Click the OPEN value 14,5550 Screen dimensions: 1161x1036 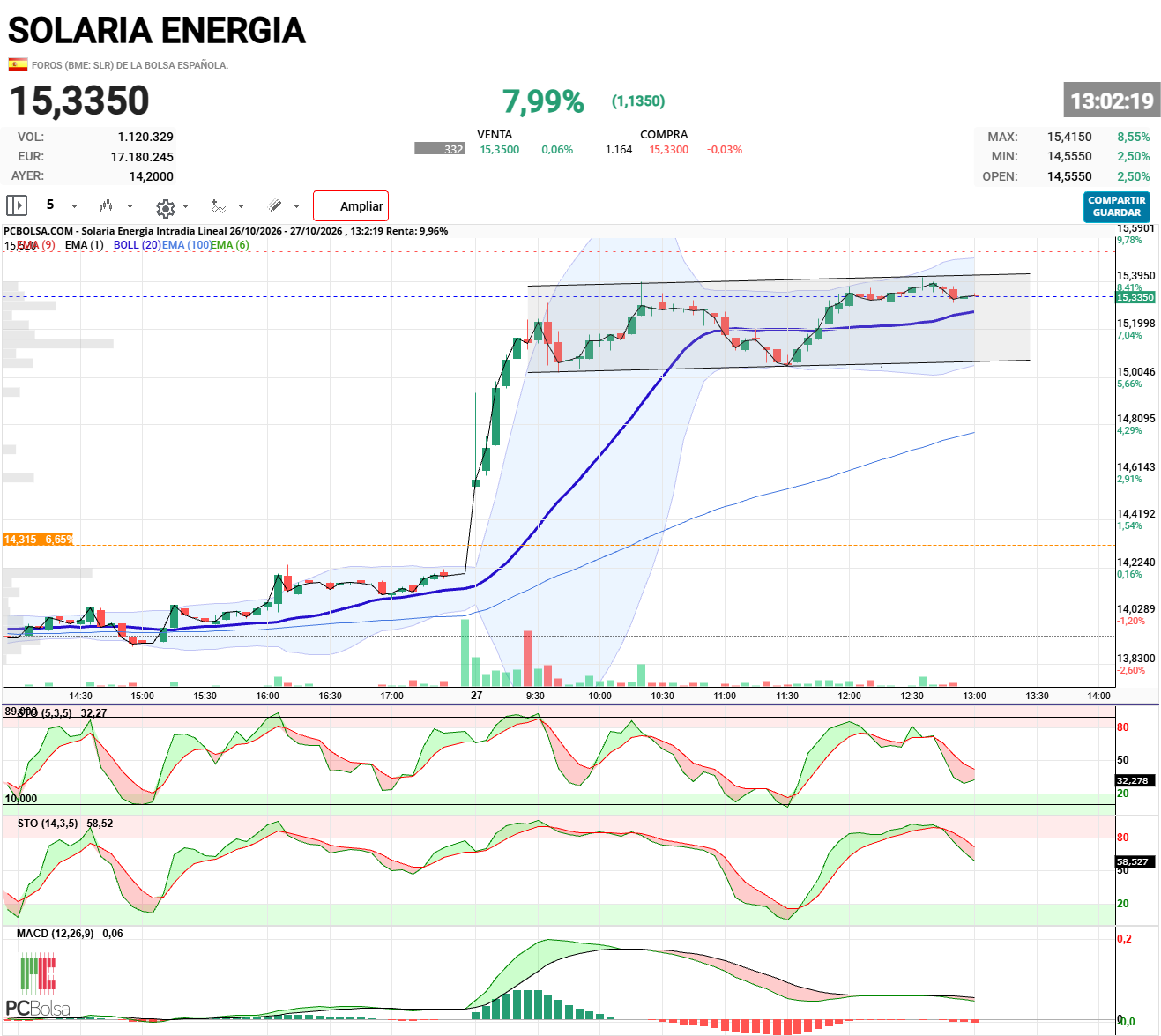click(1069, 176)
